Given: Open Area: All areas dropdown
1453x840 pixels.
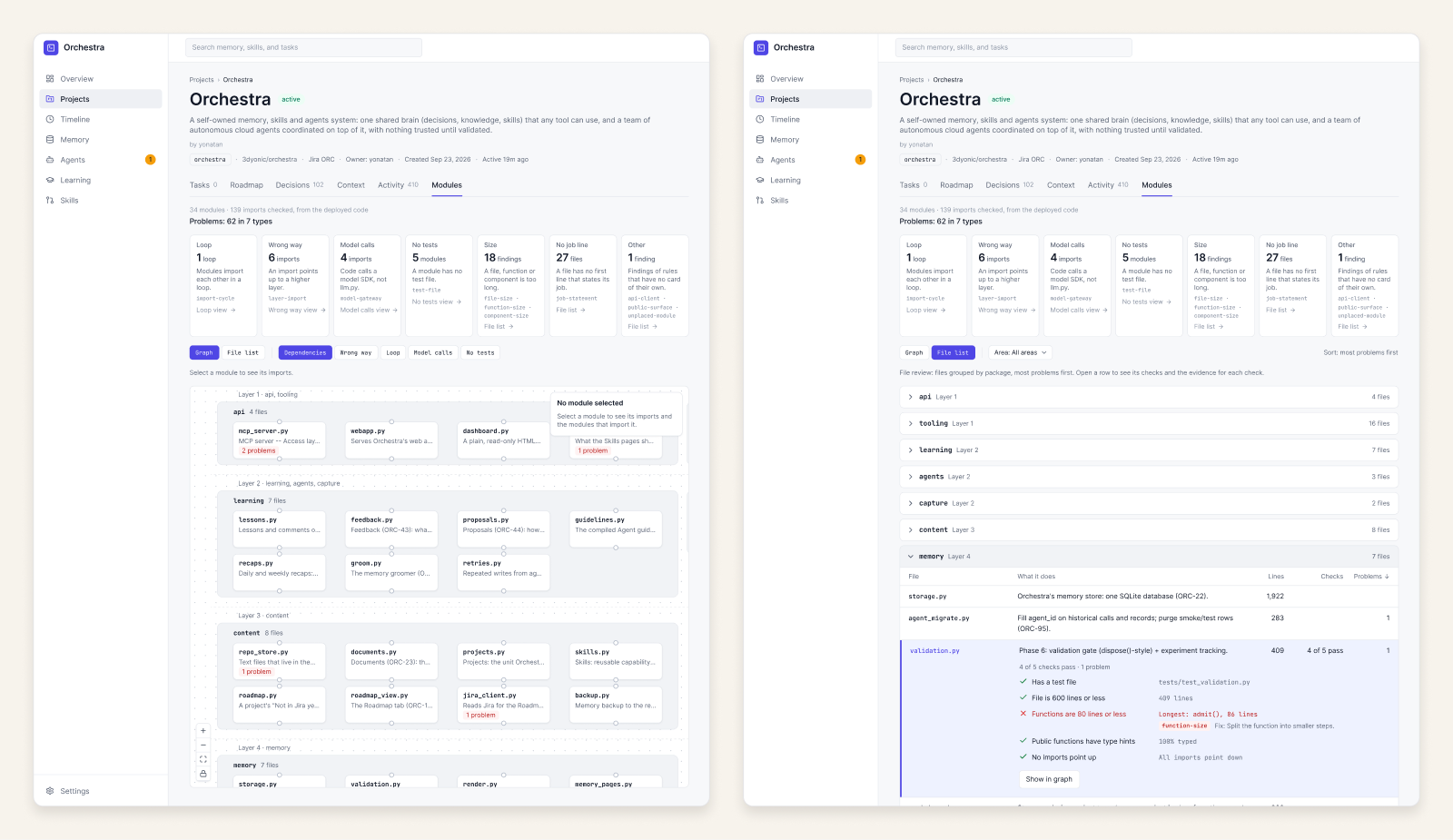Looking at the screenshot, I should 1021,352.
